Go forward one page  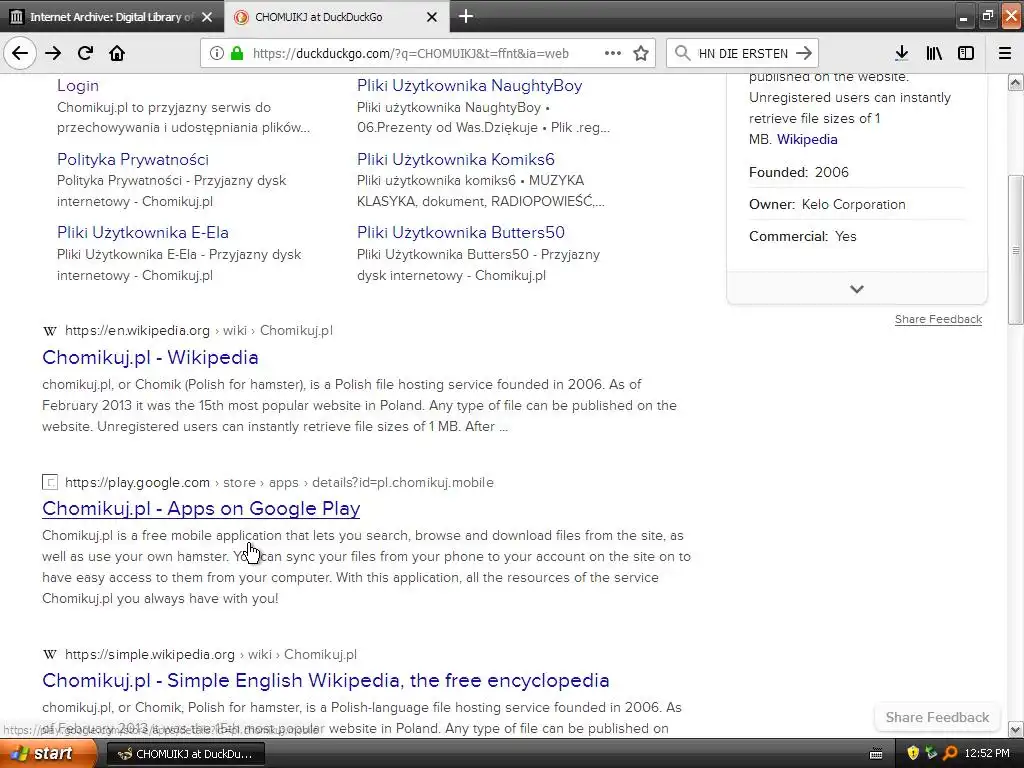pyautogui.click(x=53, y=53)
